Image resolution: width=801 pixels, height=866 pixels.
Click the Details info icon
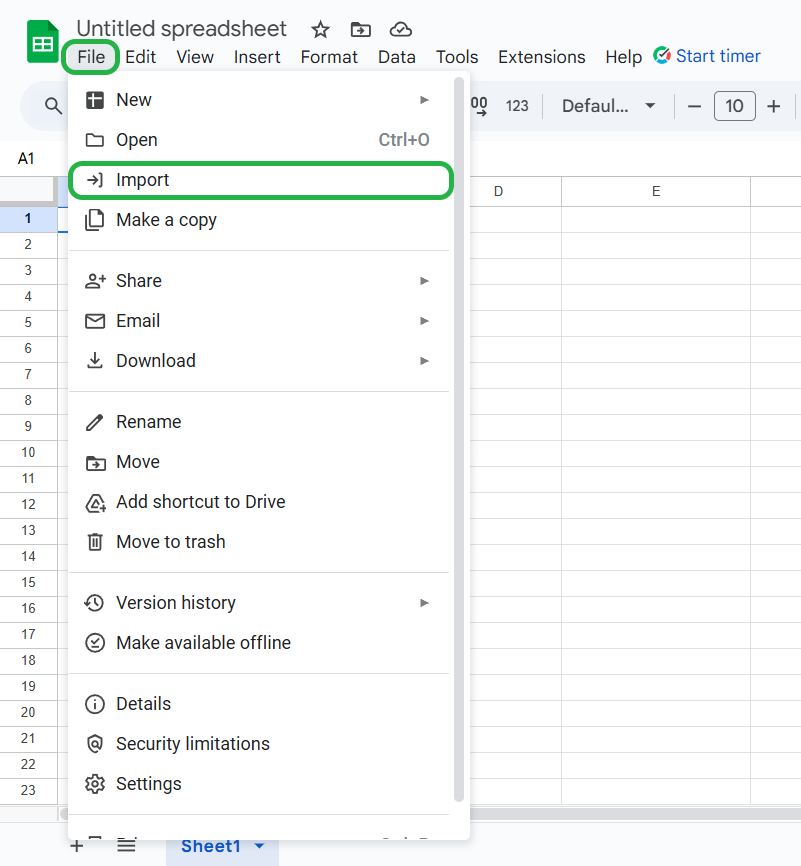(x=94, y=704)
